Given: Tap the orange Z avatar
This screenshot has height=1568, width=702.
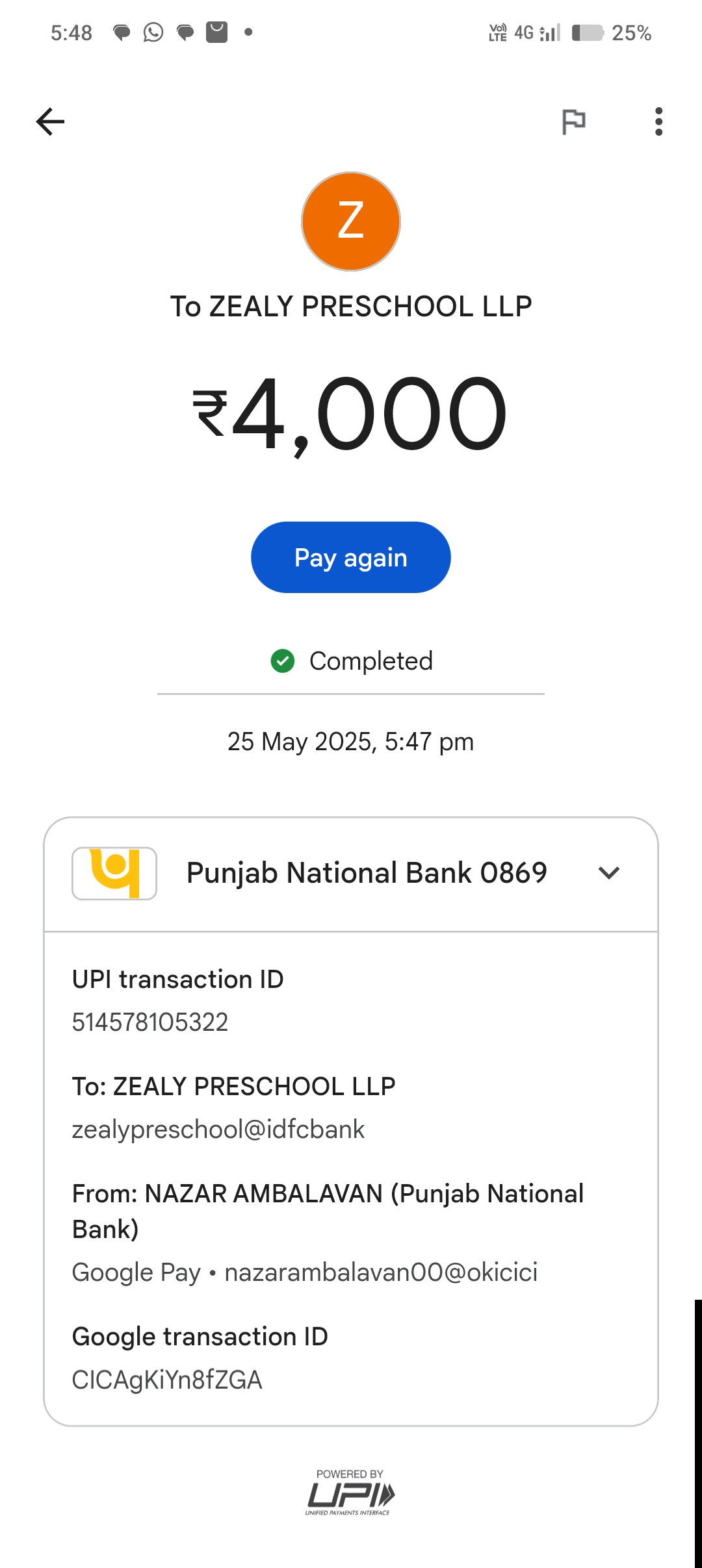Looking at the screenshot, I should coord(351,221).
